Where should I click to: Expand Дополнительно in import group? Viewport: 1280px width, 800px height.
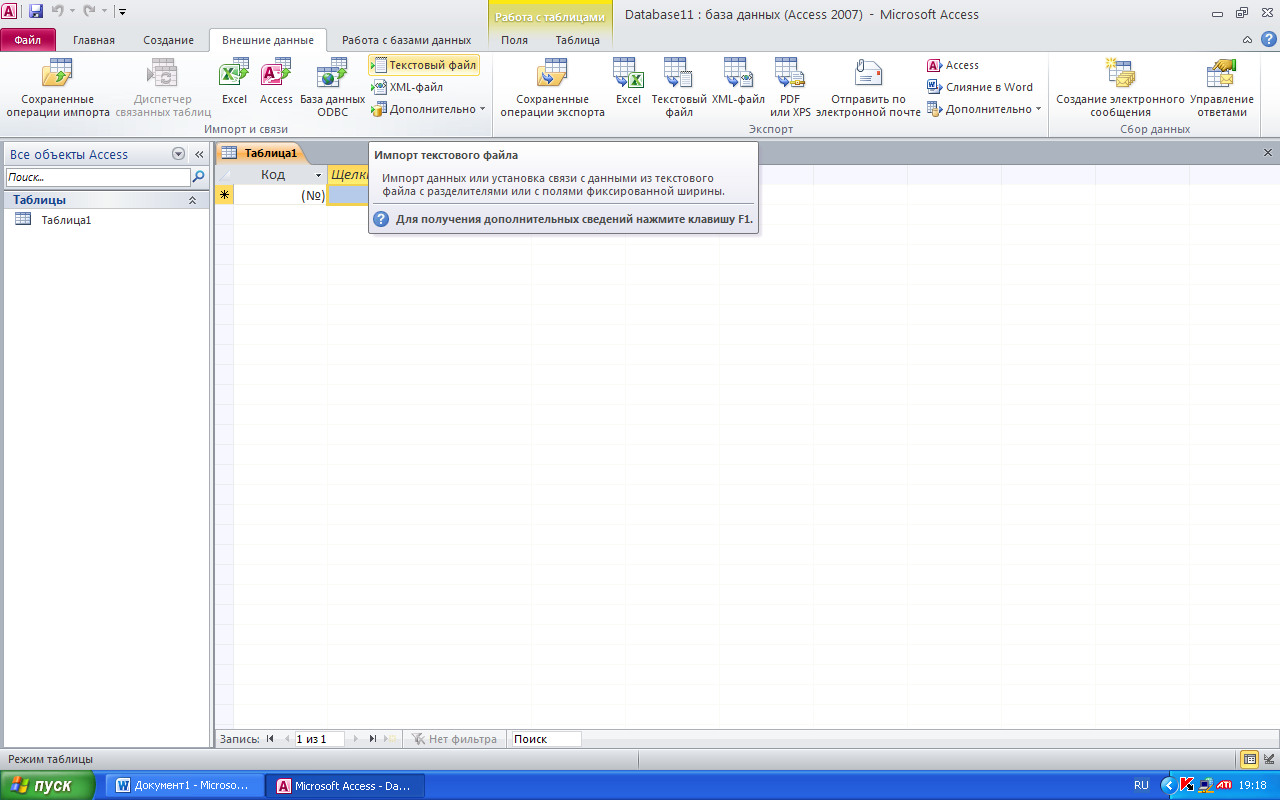(428, 109)
